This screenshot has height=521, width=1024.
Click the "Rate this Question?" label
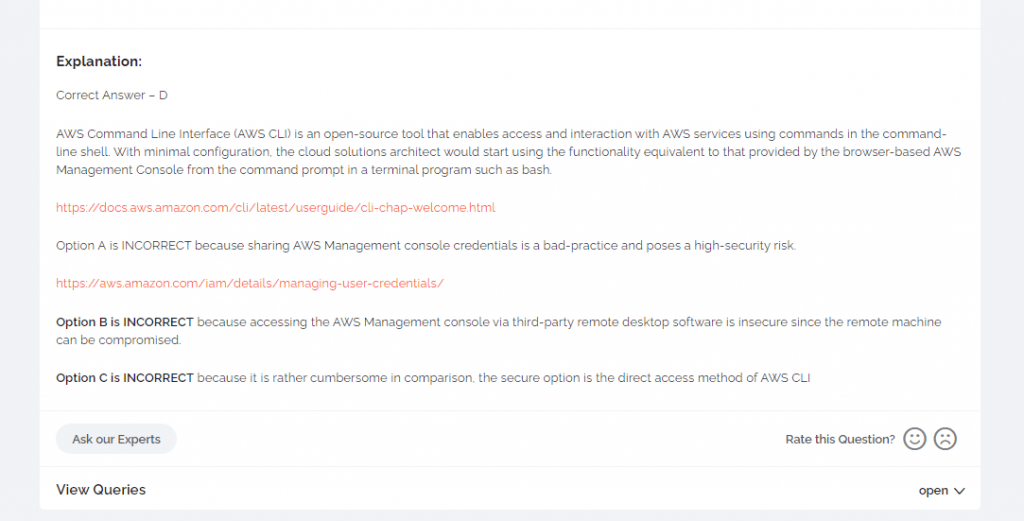coord(840,439)
